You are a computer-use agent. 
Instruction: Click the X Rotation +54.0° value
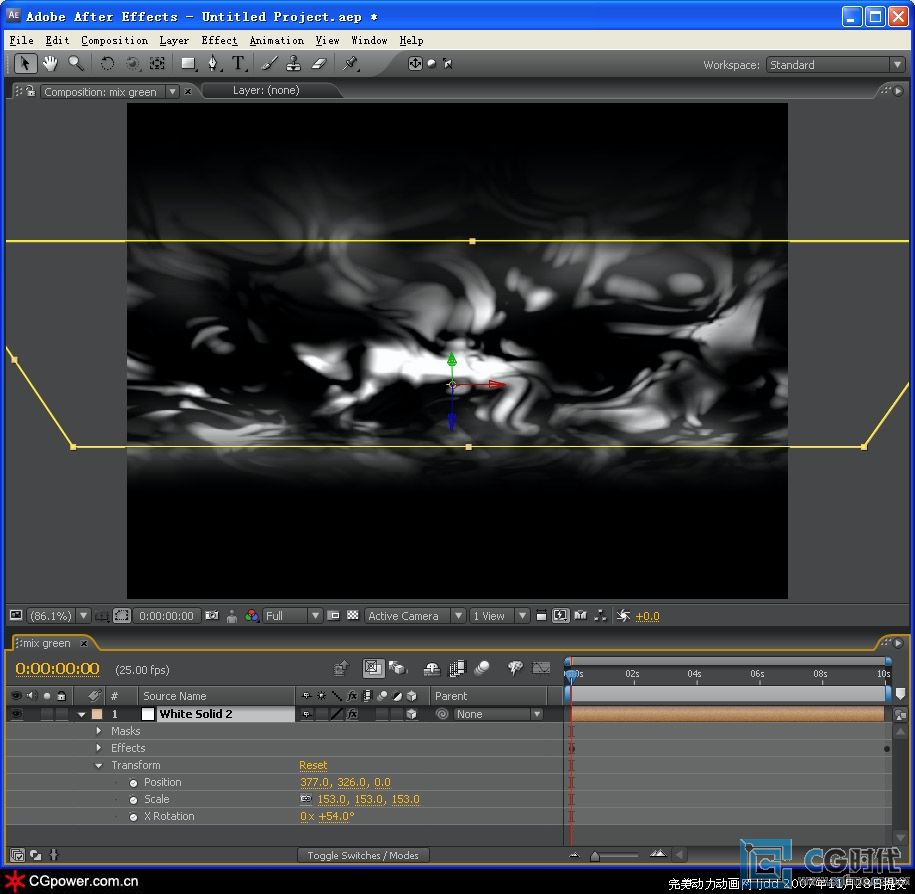tap(336, 816)
